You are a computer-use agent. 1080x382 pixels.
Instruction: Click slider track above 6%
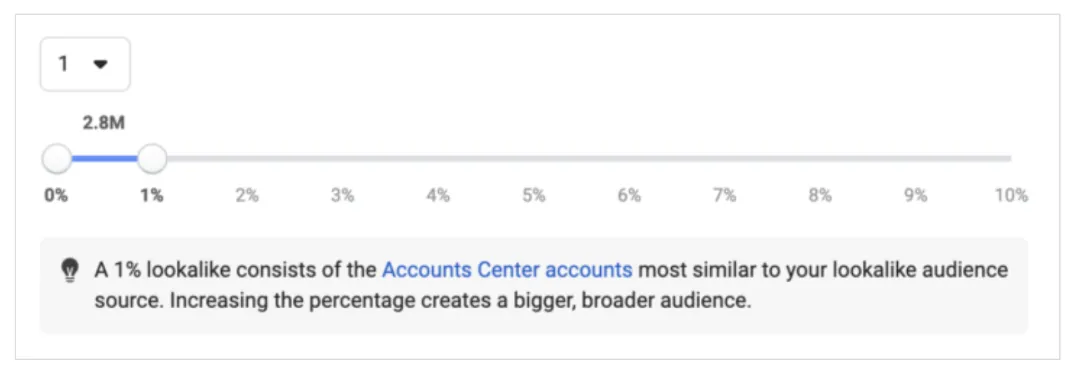629,158
